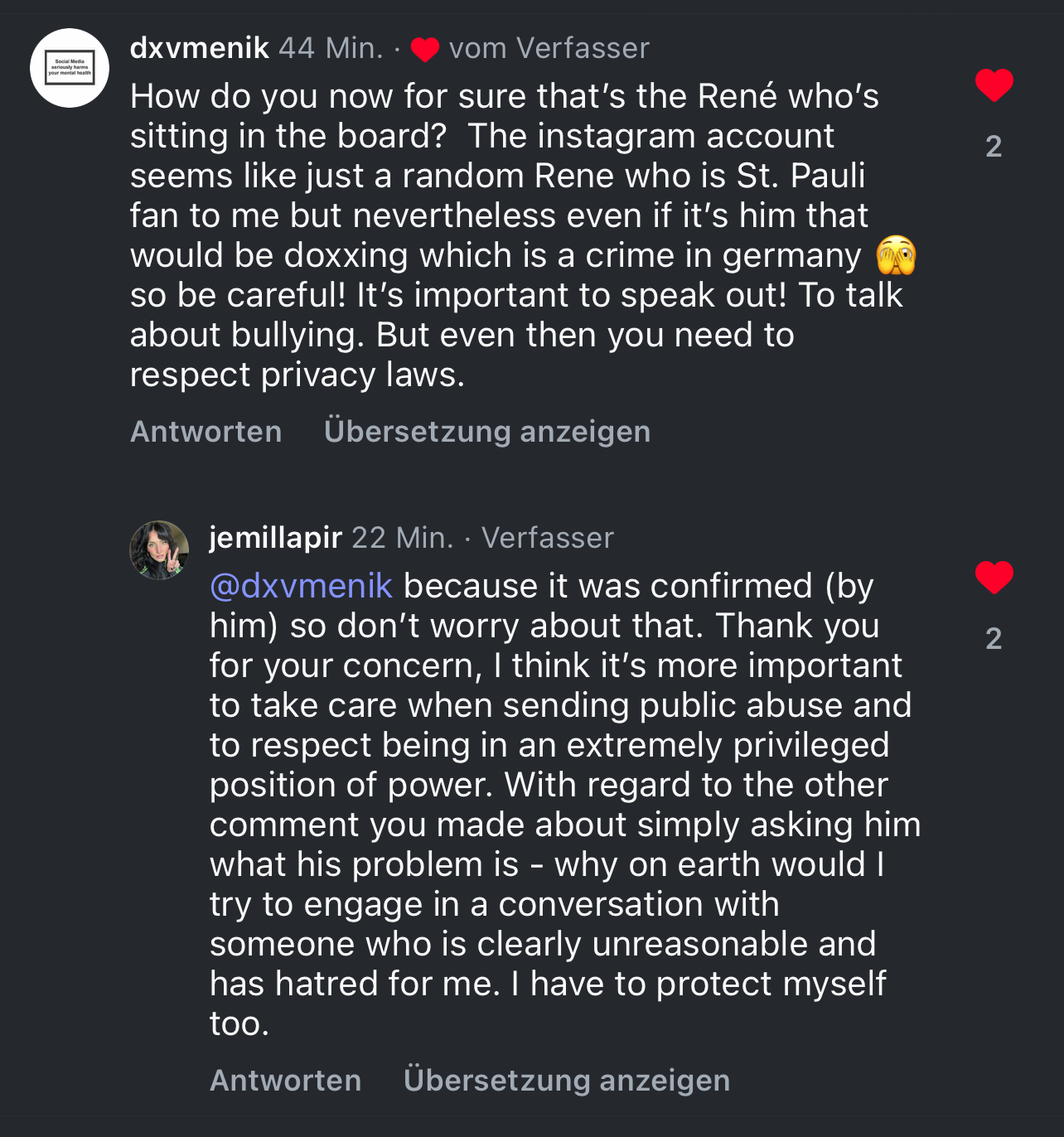This screenshot has height=1137, width=1064.
Task: Reply to dxvmenik's comment via Antworten
Action: coord(206,432)
